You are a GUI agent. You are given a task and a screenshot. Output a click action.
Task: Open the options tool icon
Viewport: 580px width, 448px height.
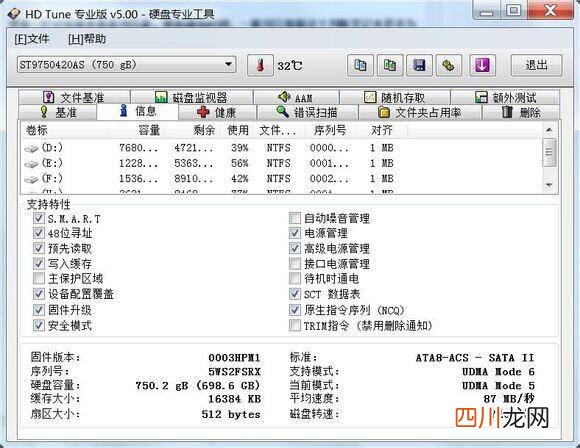(449, 65)
